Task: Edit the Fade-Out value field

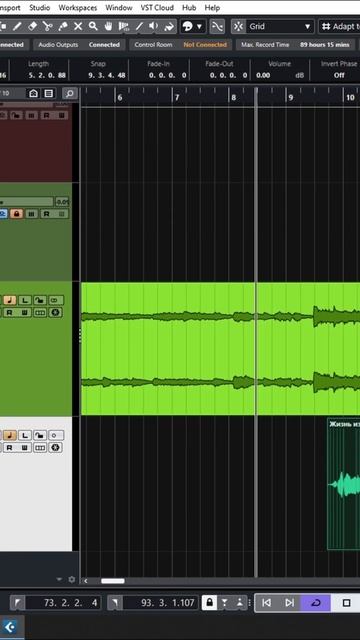Action: pos(228,75)
